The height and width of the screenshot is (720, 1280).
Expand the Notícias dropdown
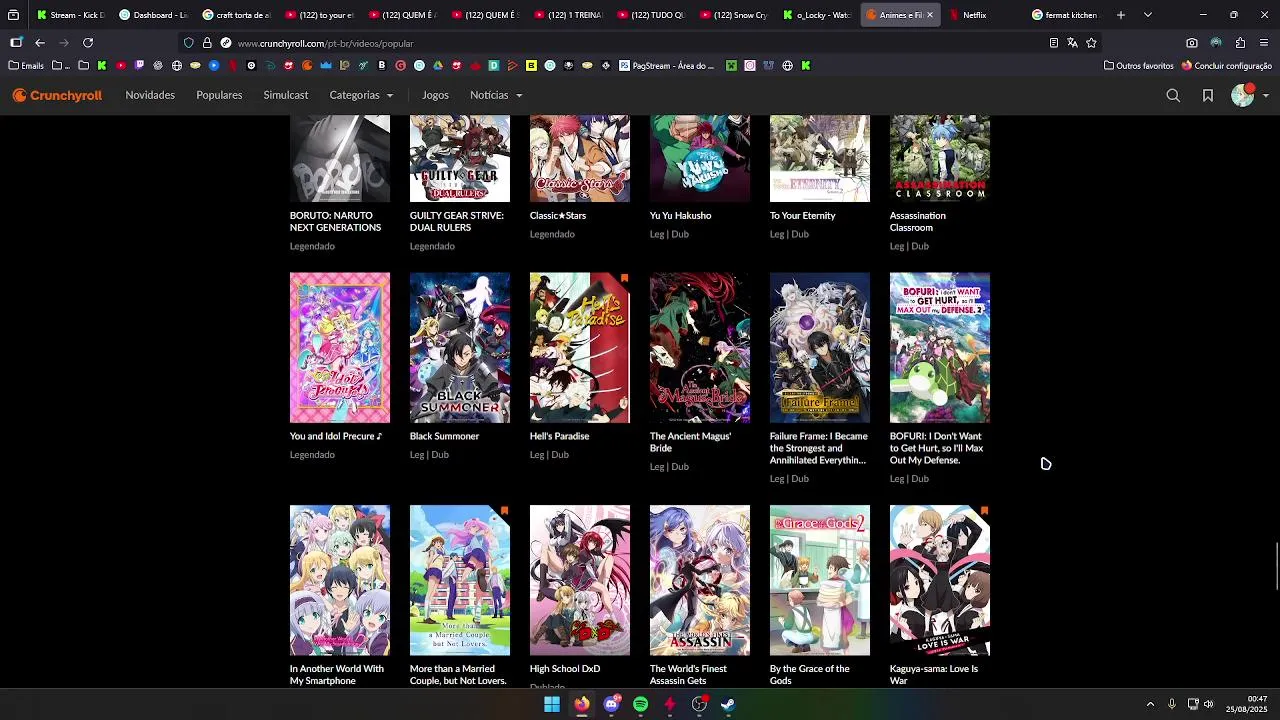[x=496, y=95]
